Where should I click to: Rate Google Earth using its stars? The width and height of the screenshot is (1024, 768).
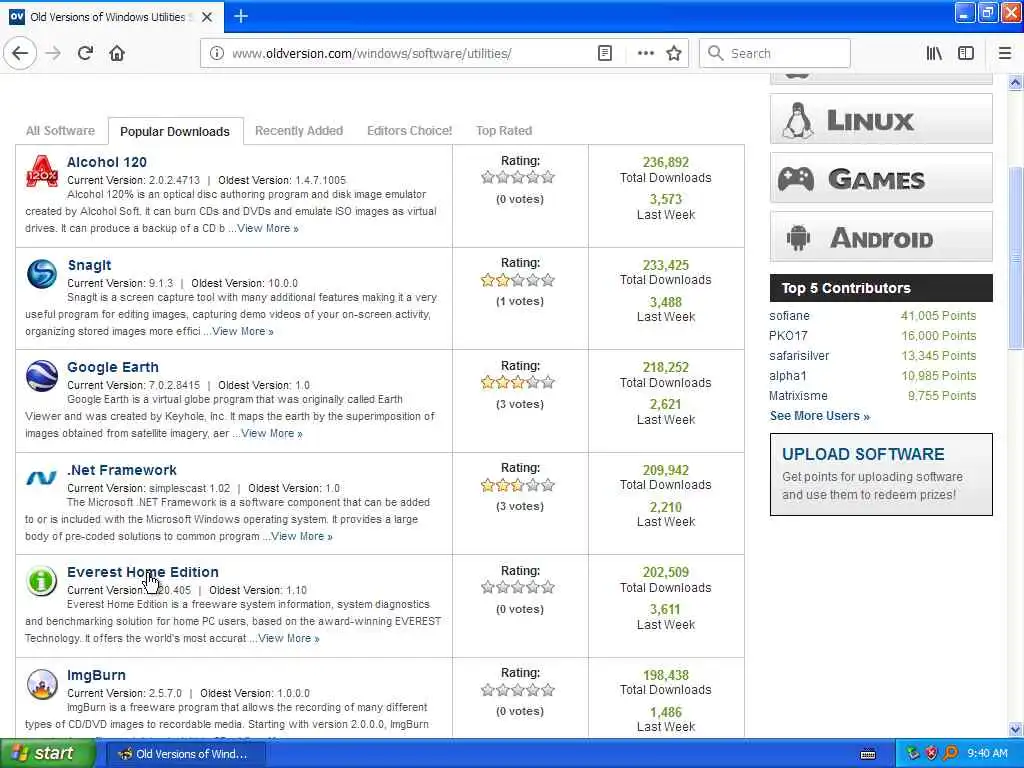[518, 382]
